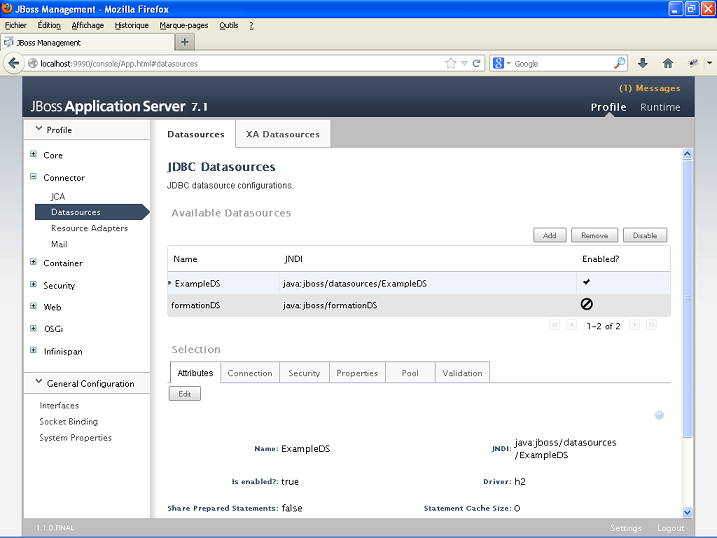
Task: Click the search magnifier icon in Google box
Action: 619,63
